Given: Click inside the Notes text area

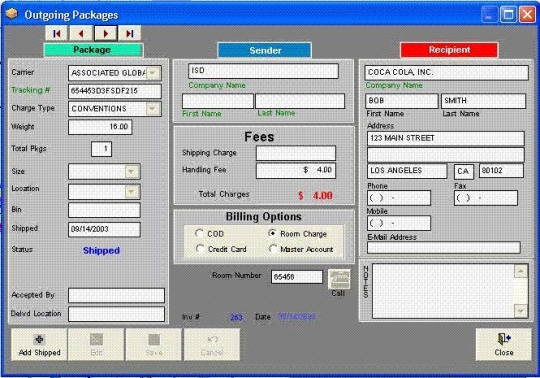Looking at the screenshot, I should tap(443, 291).
